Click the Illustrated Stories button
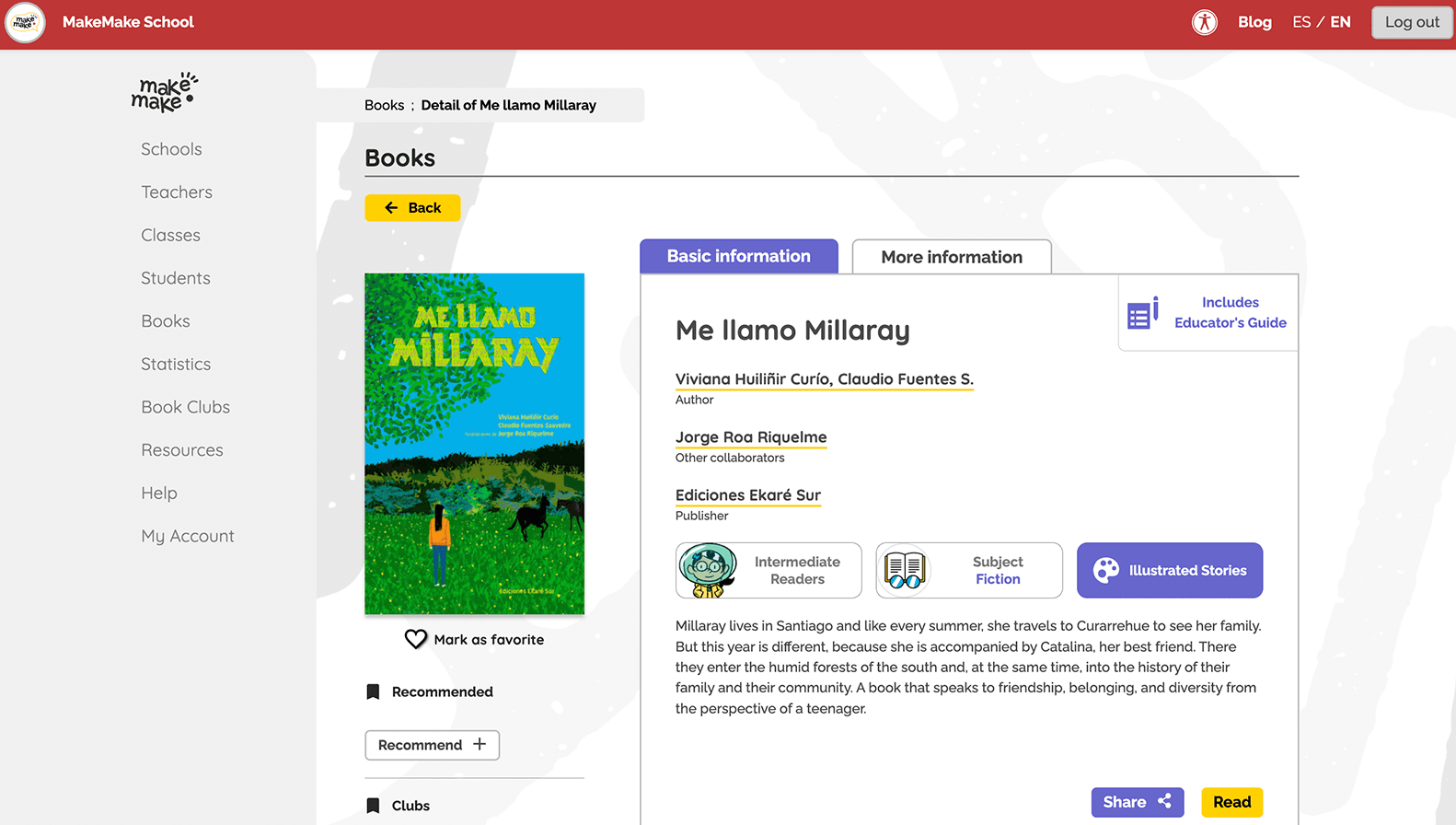This screenshot has height=825, width=1456. tap(1170, 570)
